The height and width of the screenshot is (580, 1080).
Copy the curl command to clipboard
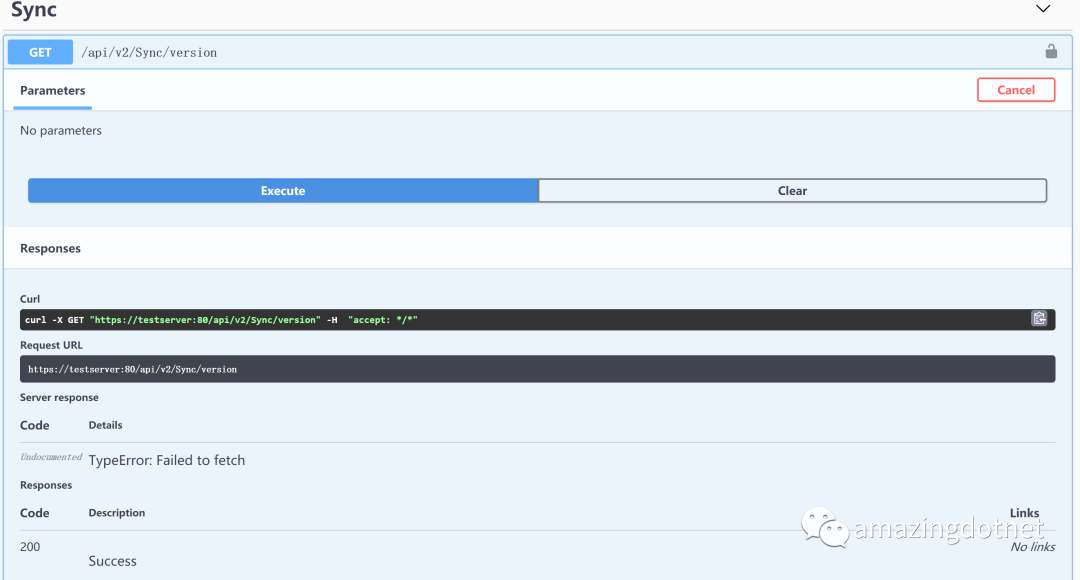pyautogui.click(x=1039, y=318)
